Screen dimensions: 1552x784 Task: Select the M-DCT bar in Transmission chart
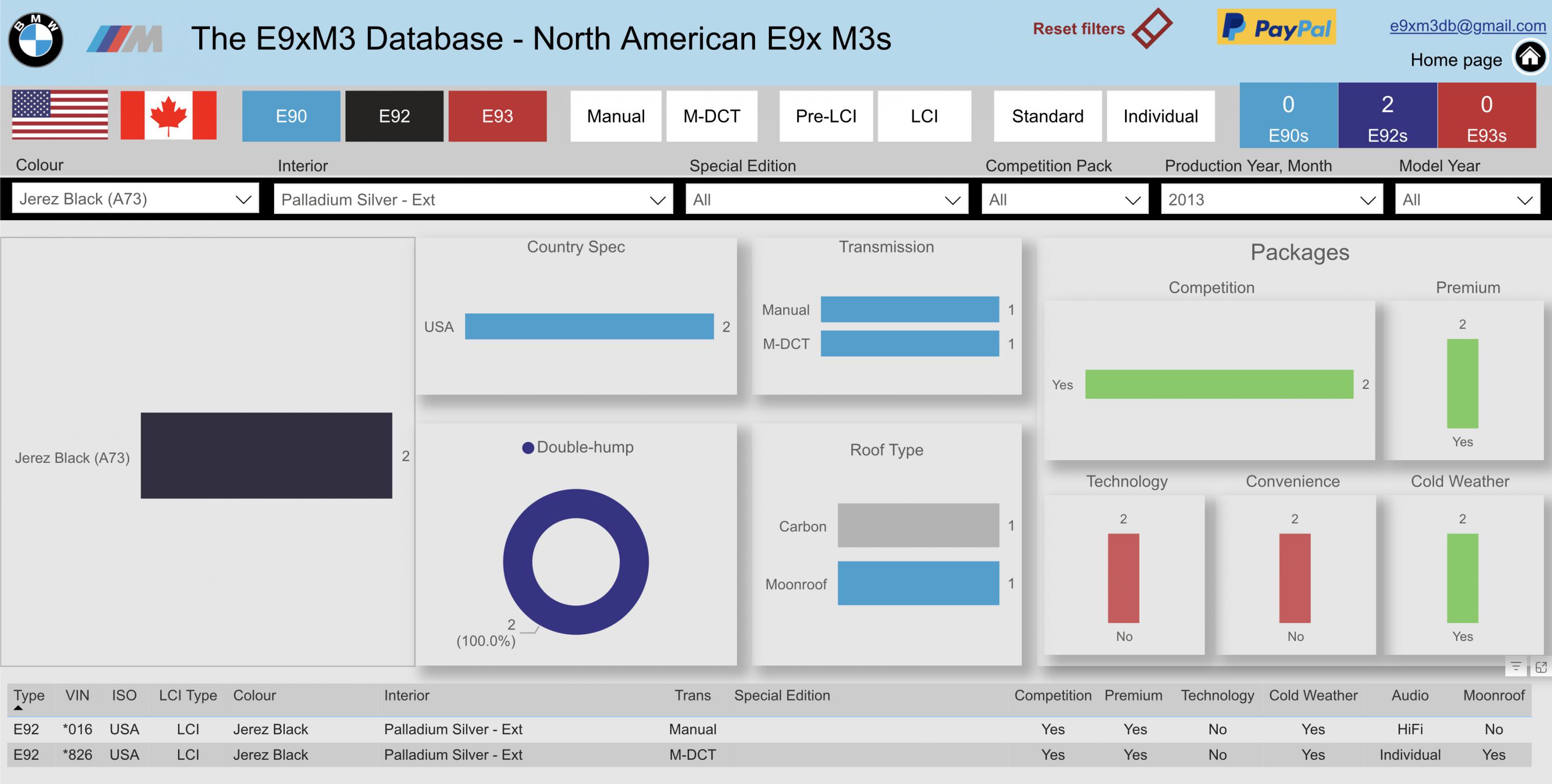pyautogui.click(x=910, y=343)
